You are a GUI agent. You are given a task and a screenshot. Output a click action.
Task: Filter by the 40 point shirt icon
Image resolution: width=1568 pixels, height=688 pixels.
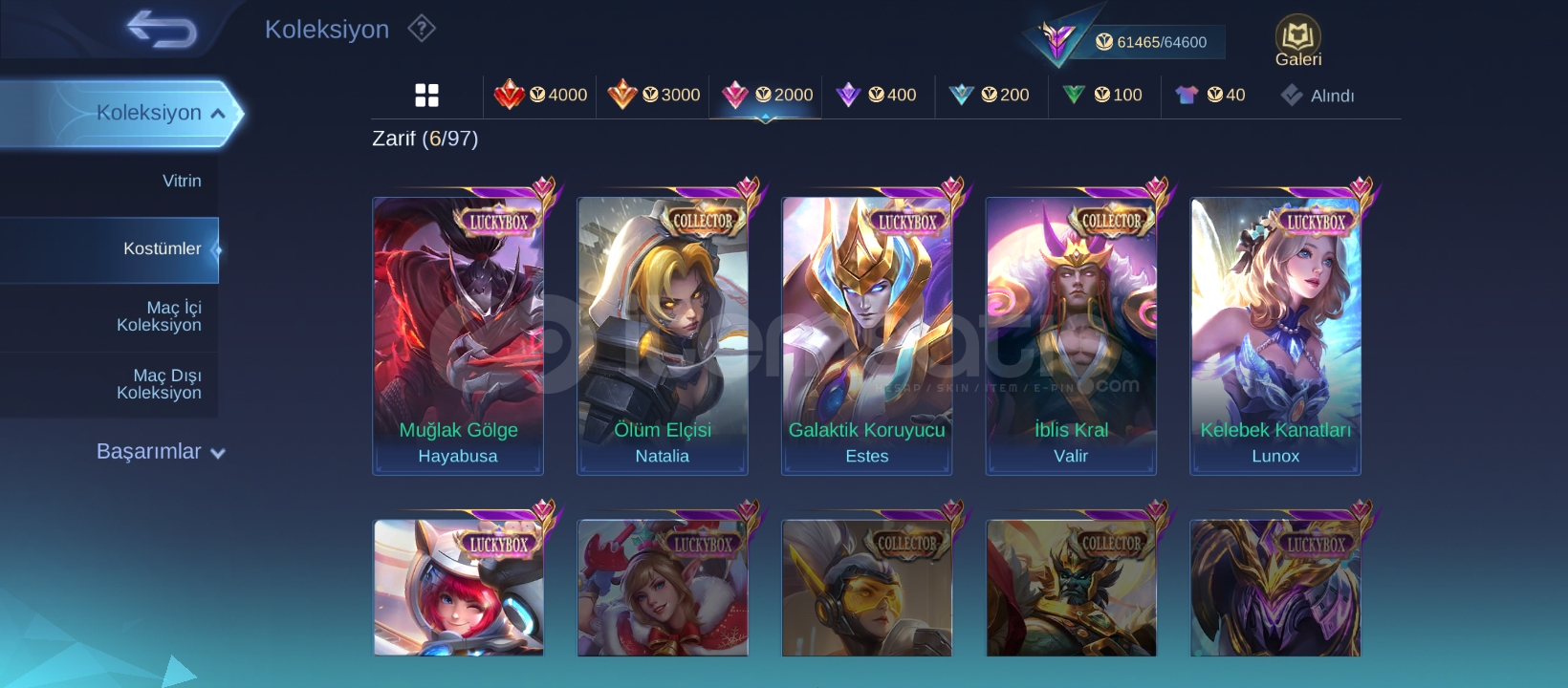[1210, 95]
